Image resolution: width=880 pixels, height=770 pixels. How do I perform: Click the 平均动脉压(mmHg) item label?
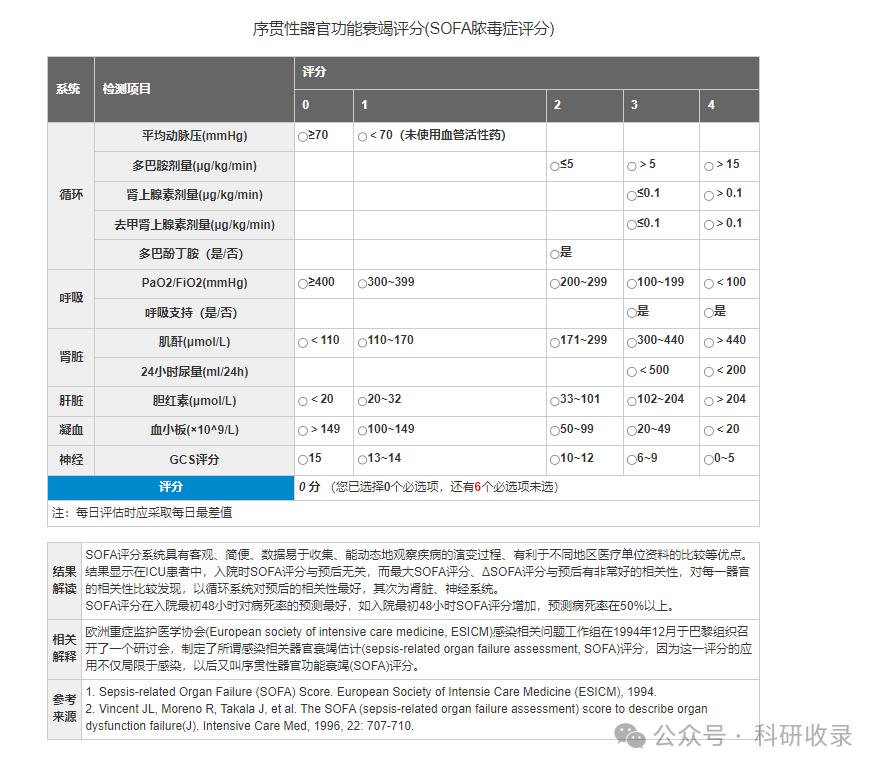coord(194,136)
